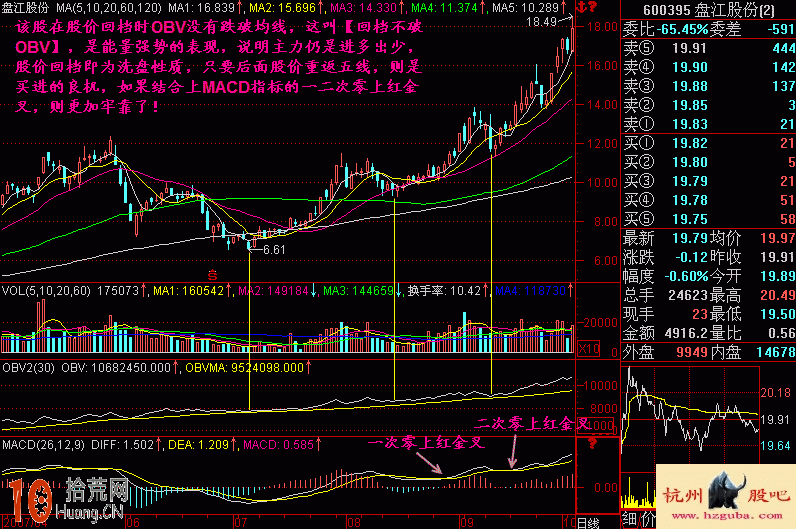The image size is (796, 529).
Task: Switch to the 价 tab
Action: (647, 519)
